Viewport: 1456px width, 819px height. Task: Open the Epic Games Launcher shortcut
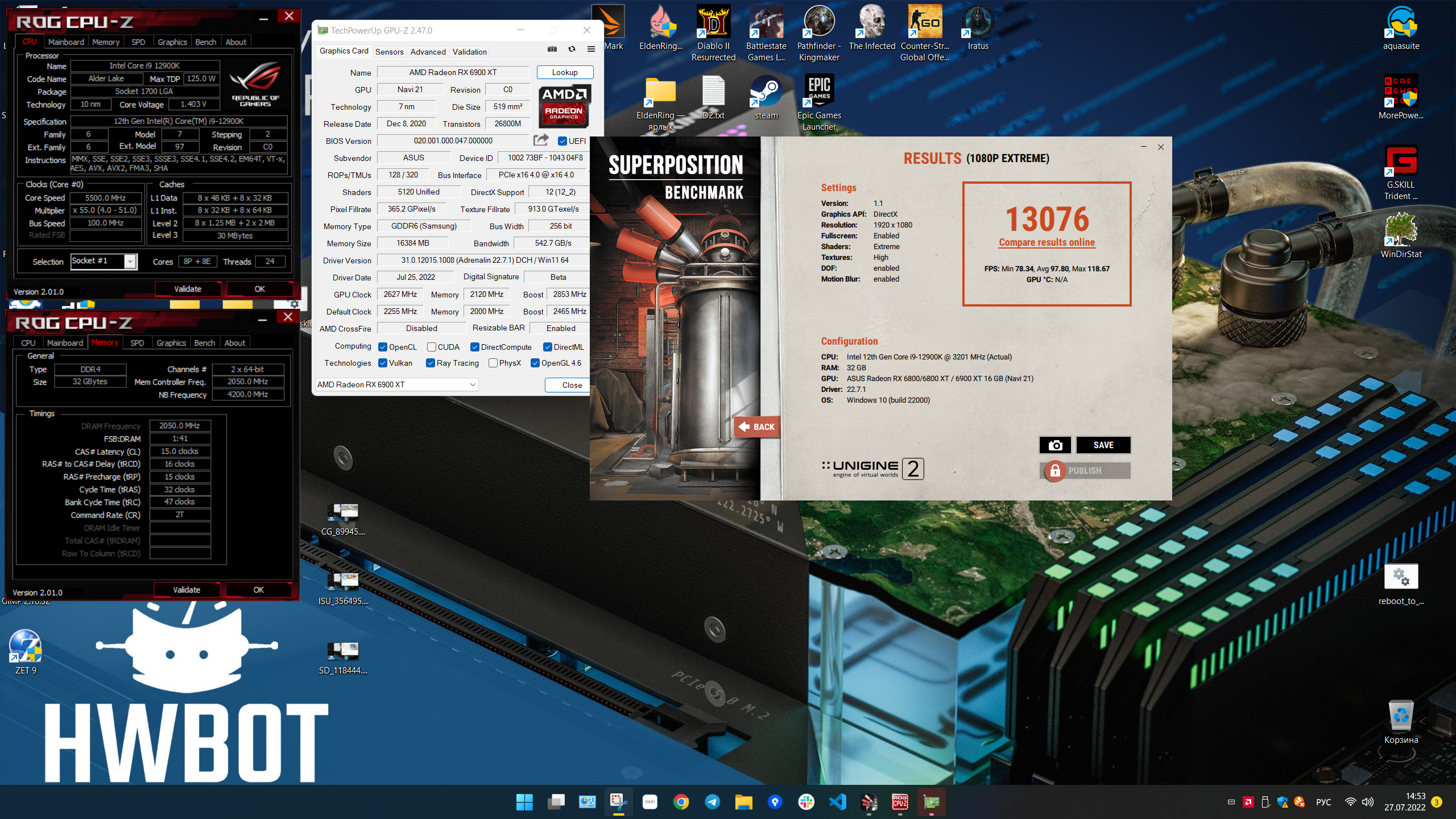(819, 102)
